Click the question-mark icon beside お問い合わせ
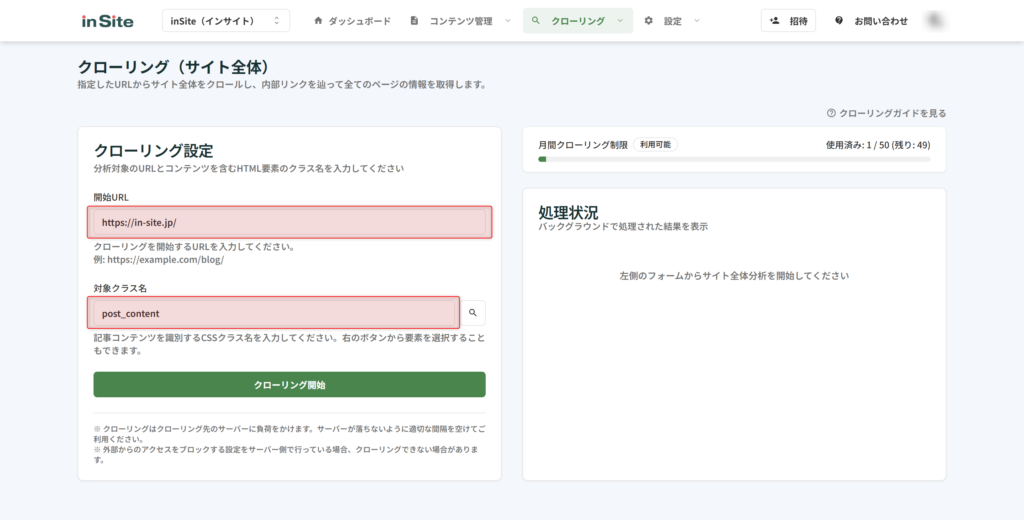Viewport: 1024px width, 520px height. [839, 21]
